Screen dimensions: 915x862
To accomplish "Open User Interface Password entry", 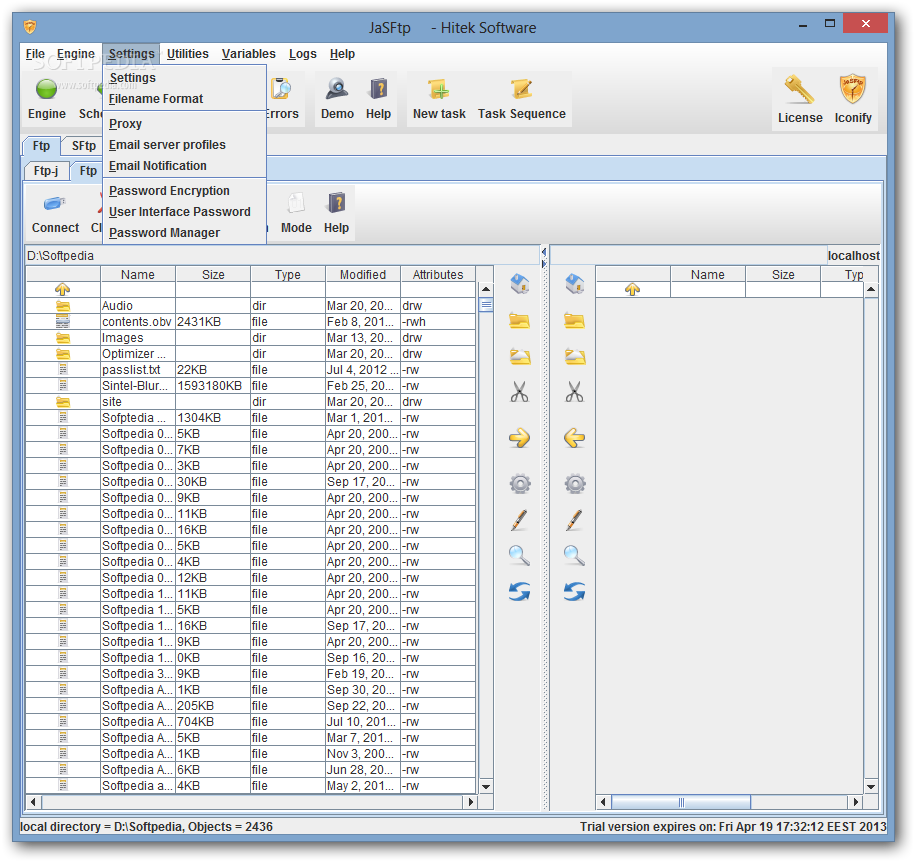I will 184,212.
